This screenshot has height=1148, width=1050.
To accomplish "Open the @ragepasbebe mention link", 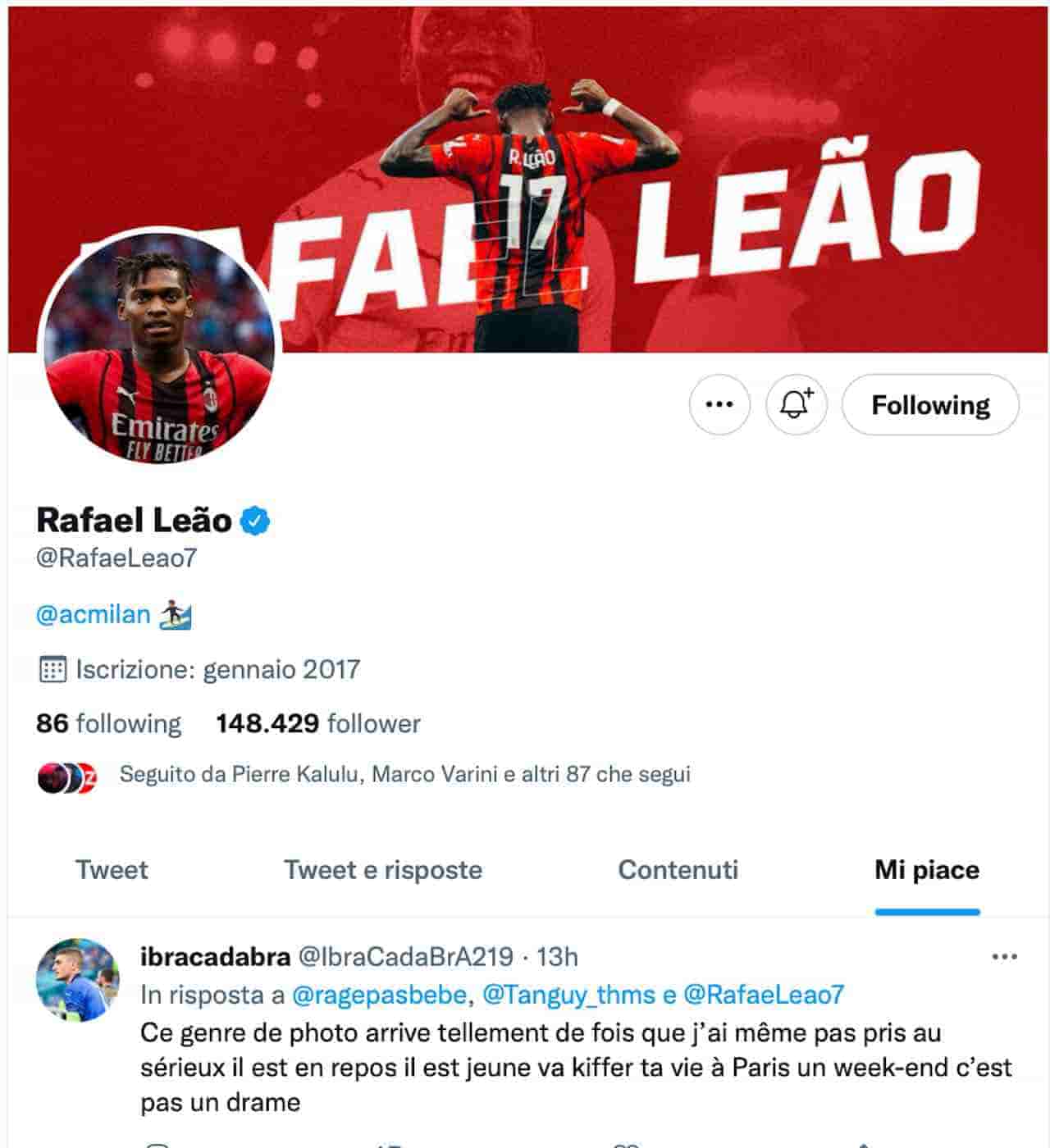I will 380,995.
